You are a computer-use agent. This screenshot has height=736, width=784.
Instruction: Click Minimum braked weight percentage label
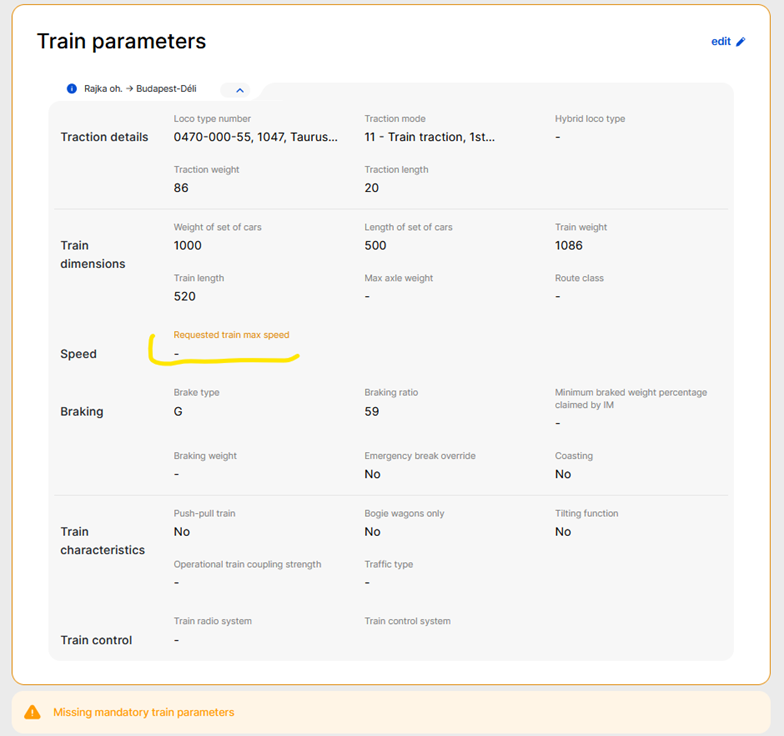coord(630,398)
